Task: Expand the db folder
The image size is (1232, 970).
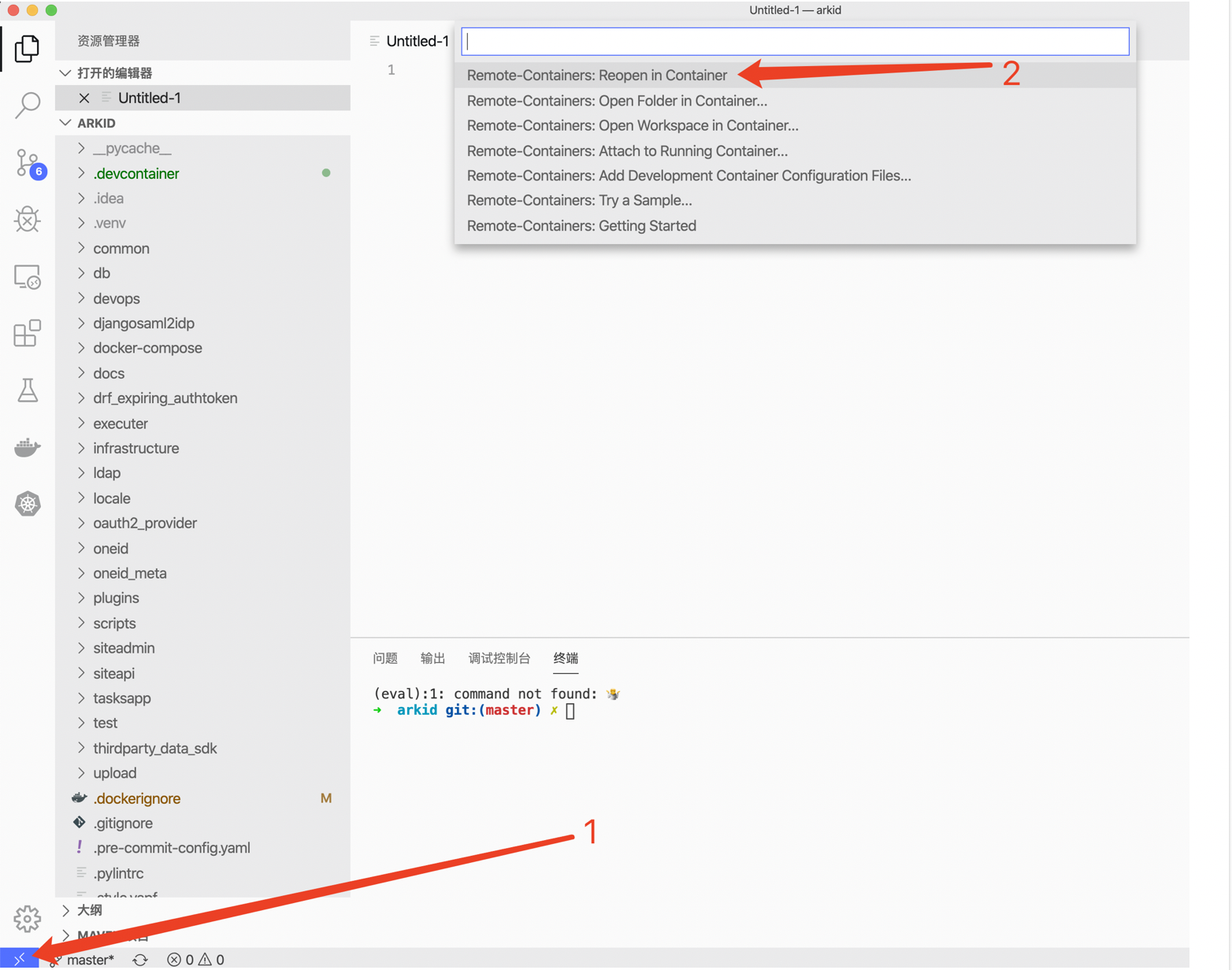Action: [x=202, y=273]
